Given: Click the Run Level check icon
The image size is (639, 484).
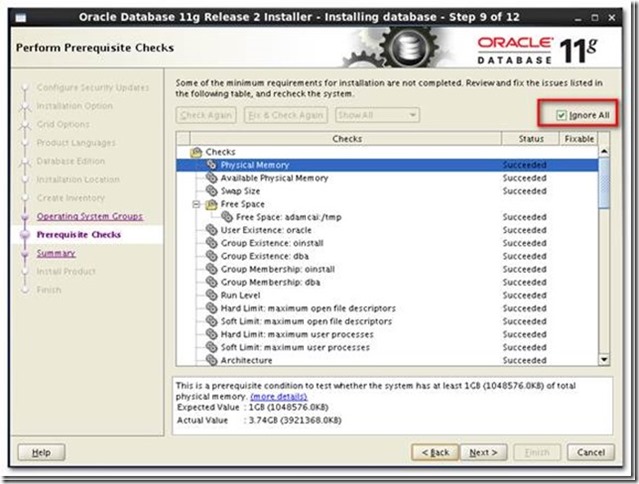Looking at the screenshot, I should [211, 295].
